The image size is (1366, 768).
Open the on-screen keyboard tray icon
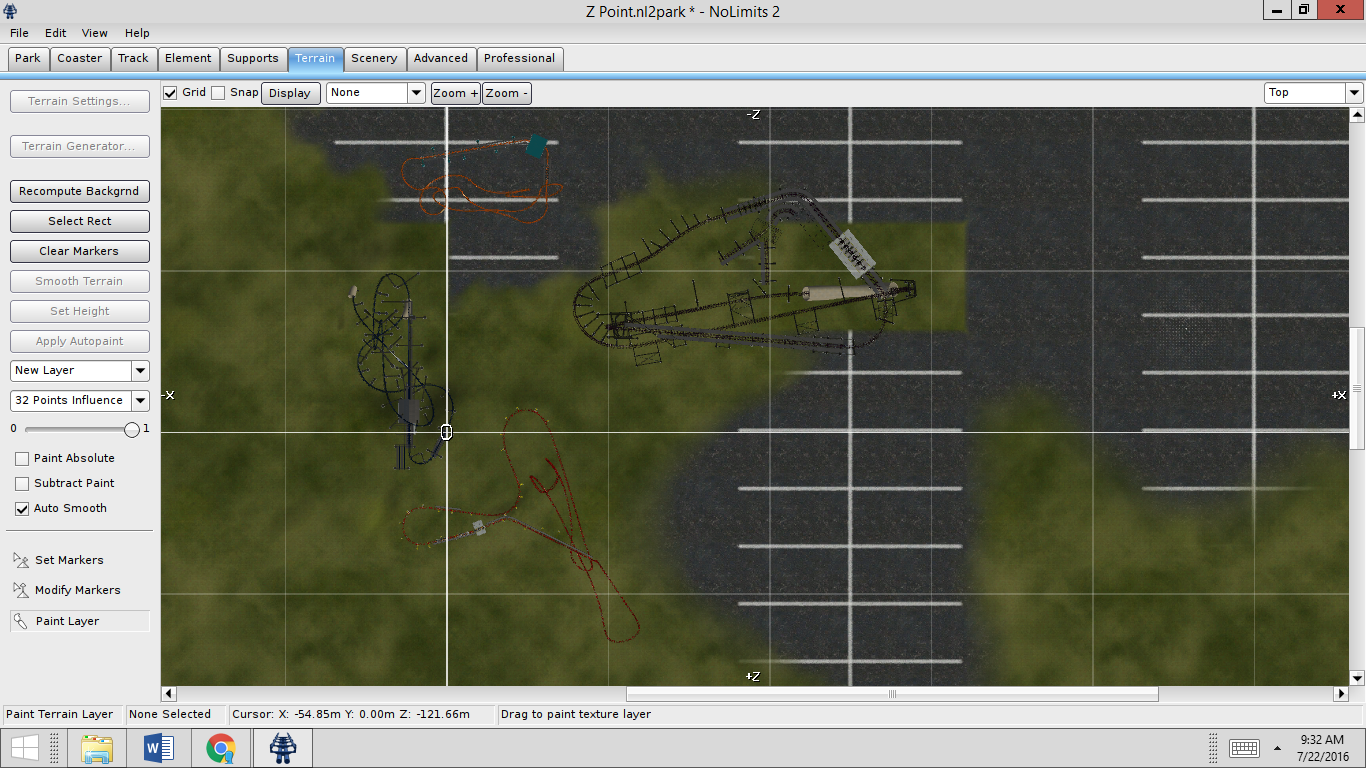point(1243,748)
